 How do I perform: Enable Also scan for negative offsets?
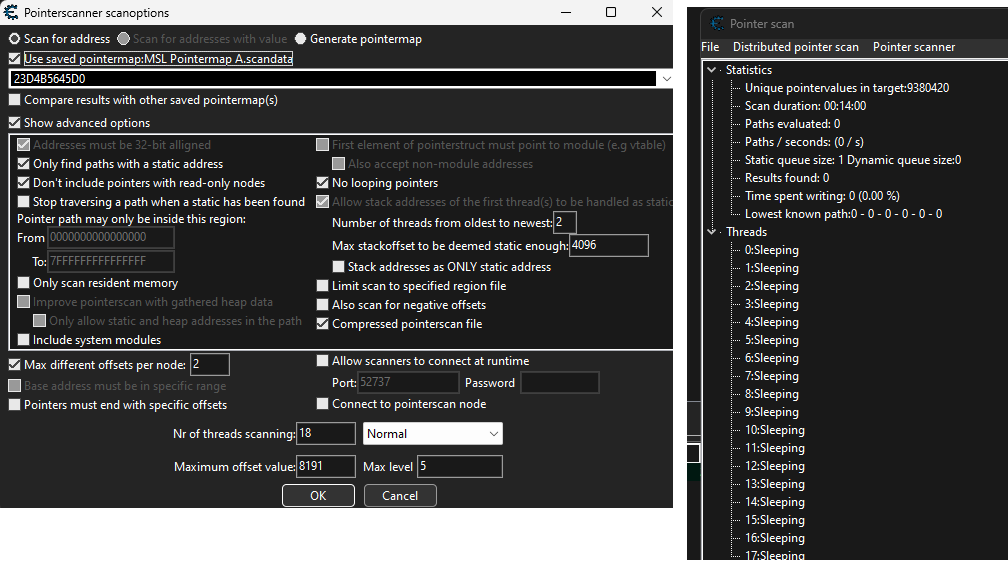pyautogui.click(x=323, y=305)
